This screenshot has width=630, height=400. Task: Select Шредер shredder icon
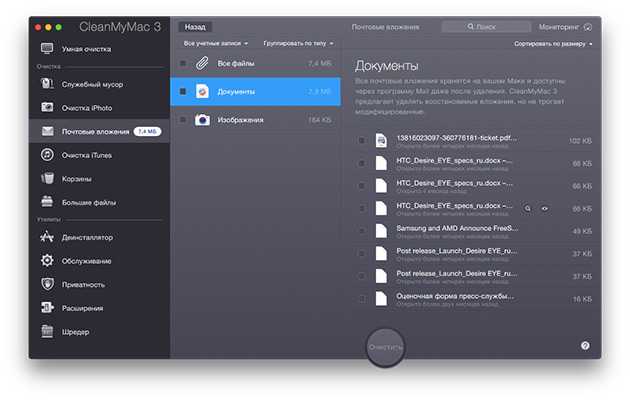pyautogui.click(x=47, y=331)
